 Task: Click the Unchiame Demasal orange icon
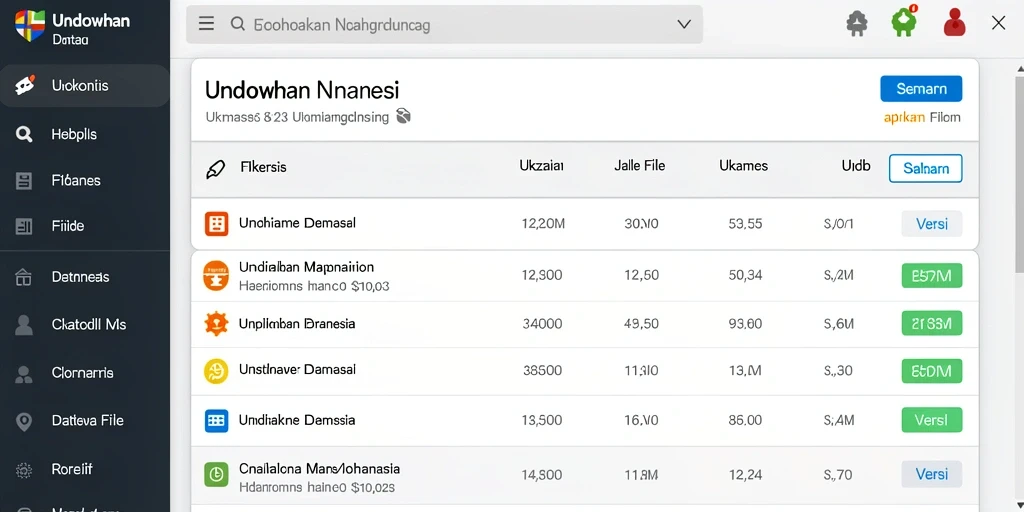pos(216,223)
